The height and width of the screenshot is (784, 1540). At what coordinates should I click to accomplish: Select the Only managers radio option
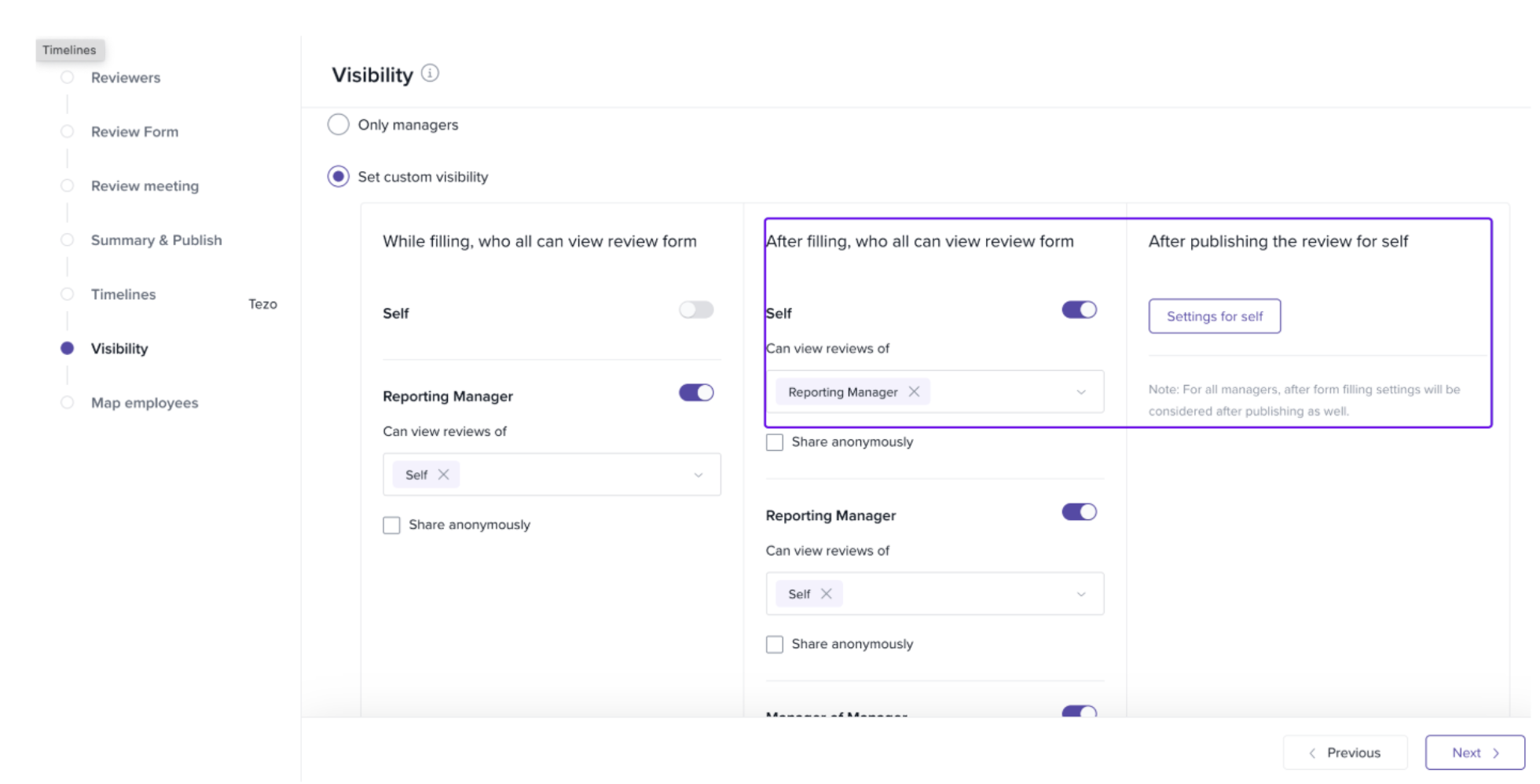coord(339,125)
